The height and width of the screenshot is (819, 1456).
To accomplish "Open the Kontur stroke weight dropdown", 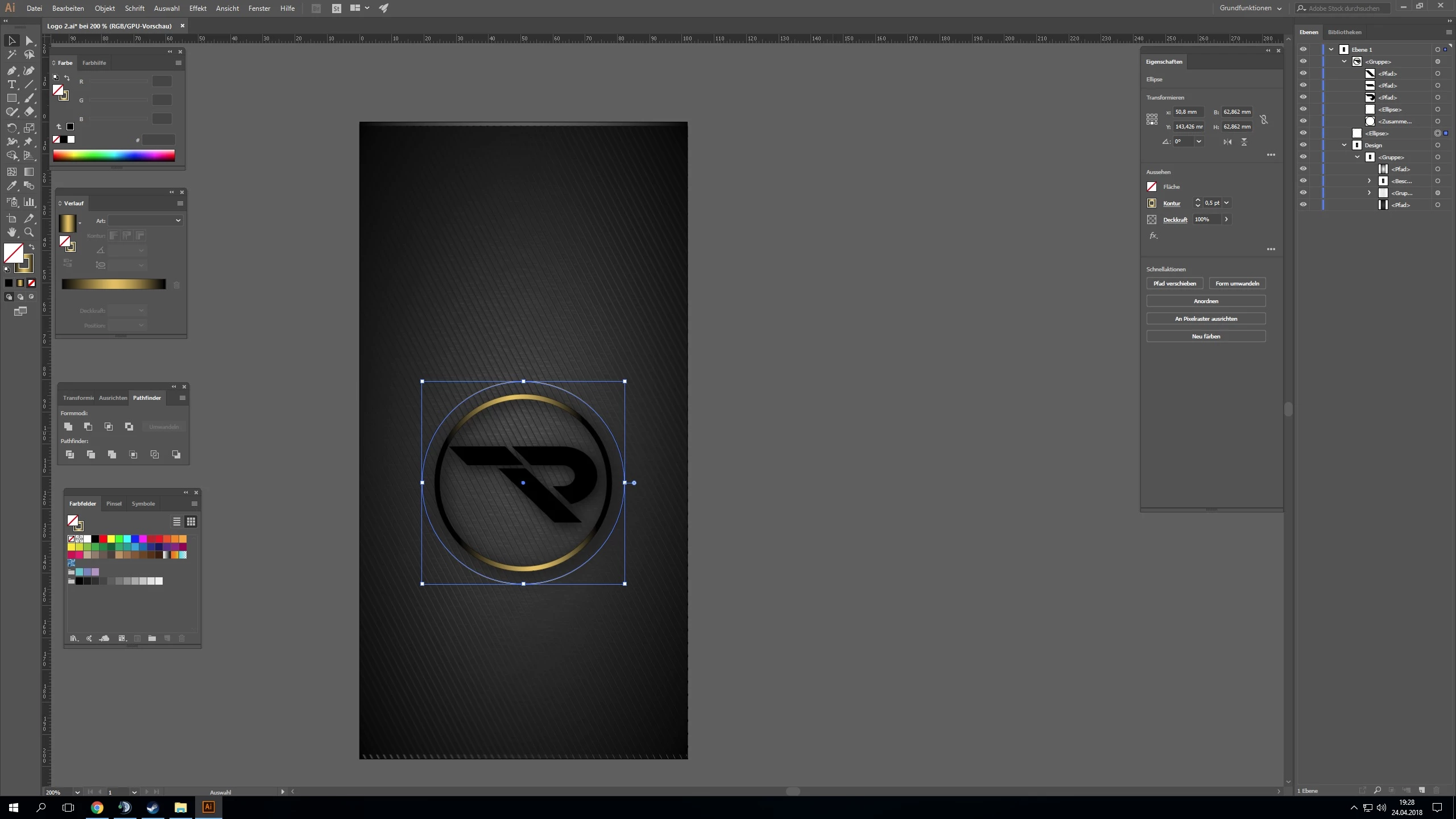I will click(x=1227, y=203).
